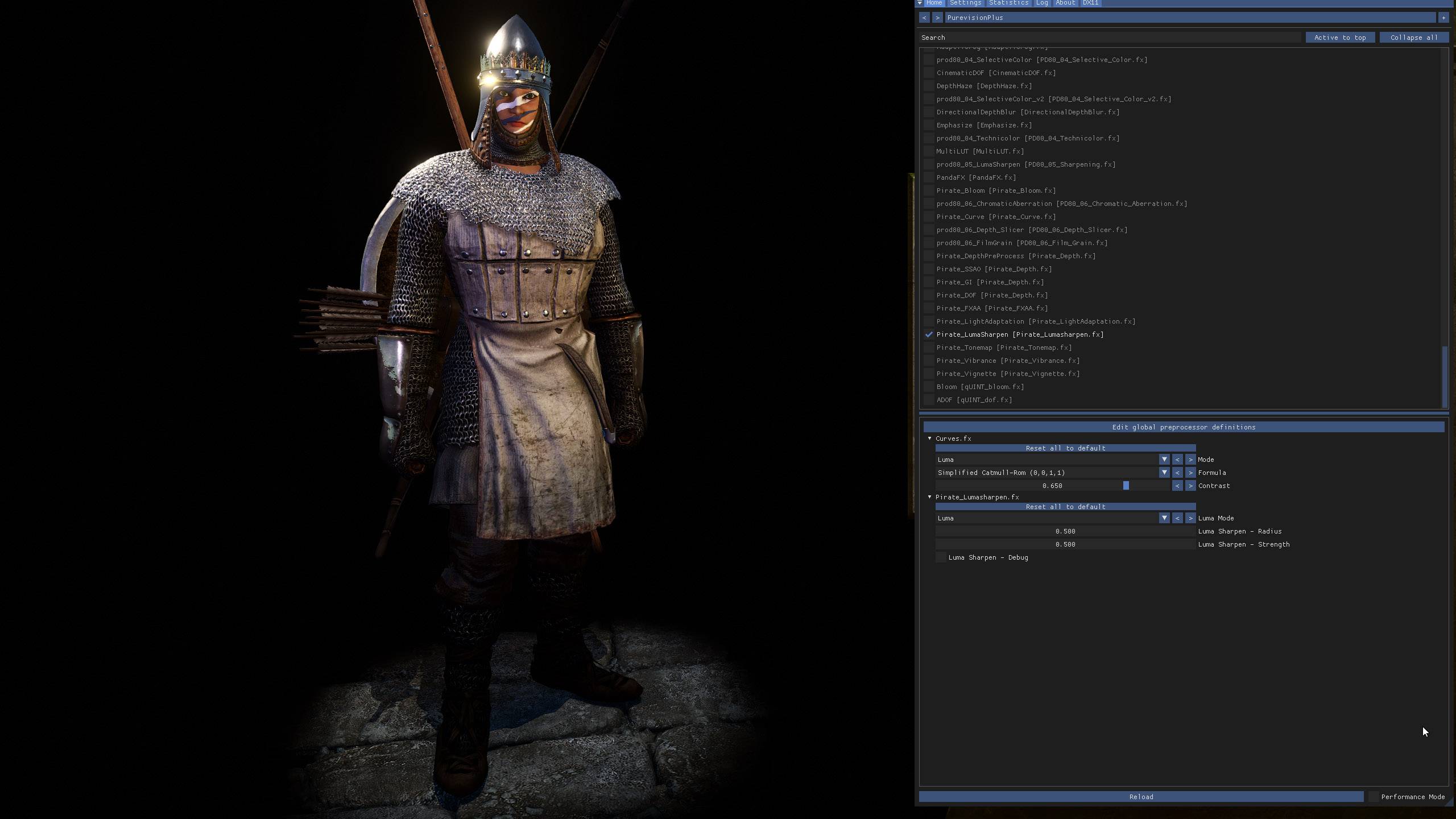
Task: Step Luma Mode to the previous option
Action: pos(1177,518)
